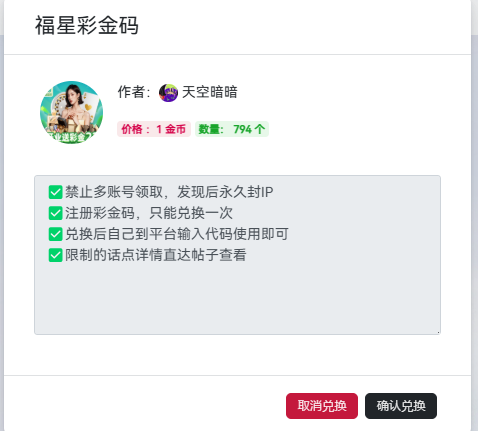The image size is (478, 431).
Task: Confirm with the black 确认兑换 button
Action: 401,406
